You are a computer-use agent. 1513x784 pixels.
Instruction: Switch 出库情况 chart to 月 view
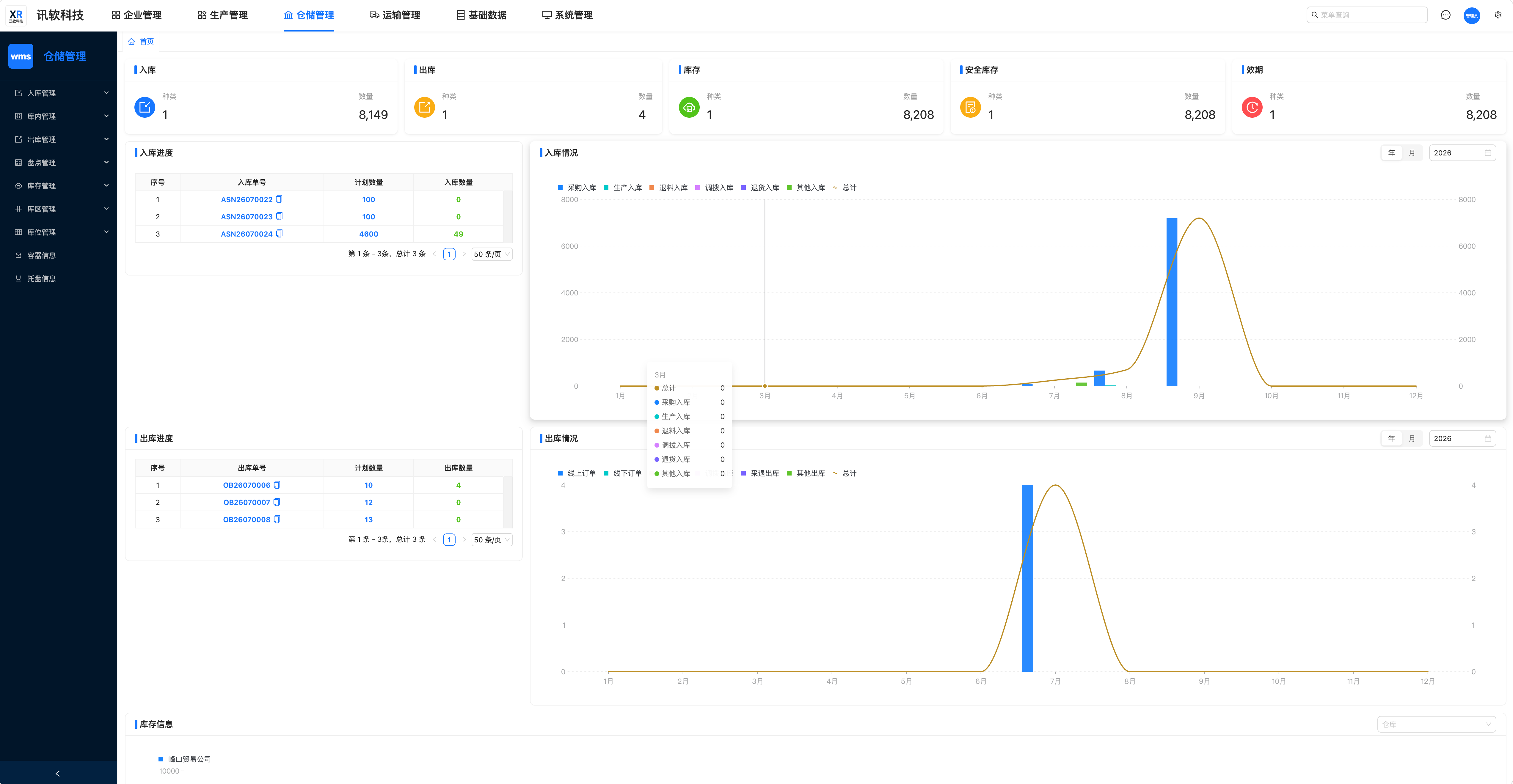pos(1412,438)
